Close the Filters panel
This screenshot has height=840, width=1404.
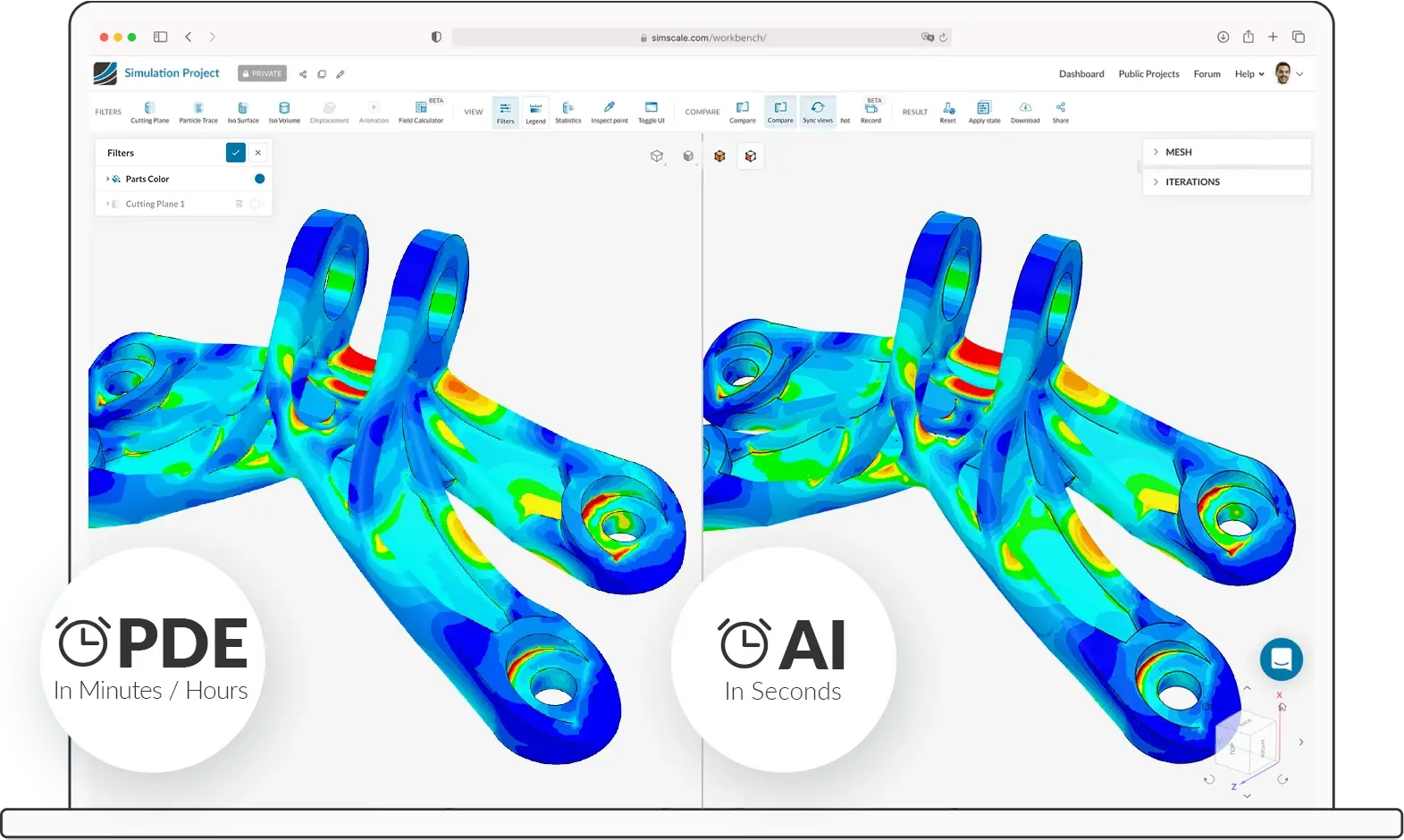point(258,153)
